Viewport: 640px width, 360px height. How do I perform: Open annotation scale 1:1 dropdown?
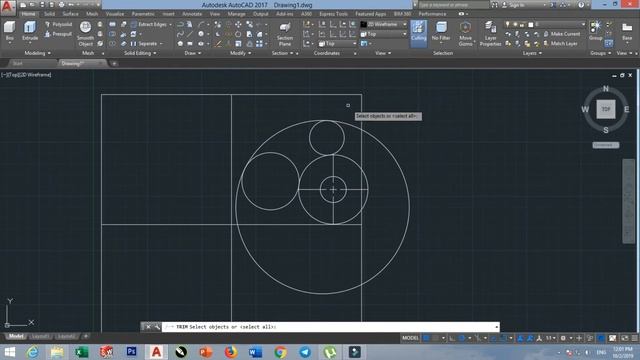tap(551, 338)
